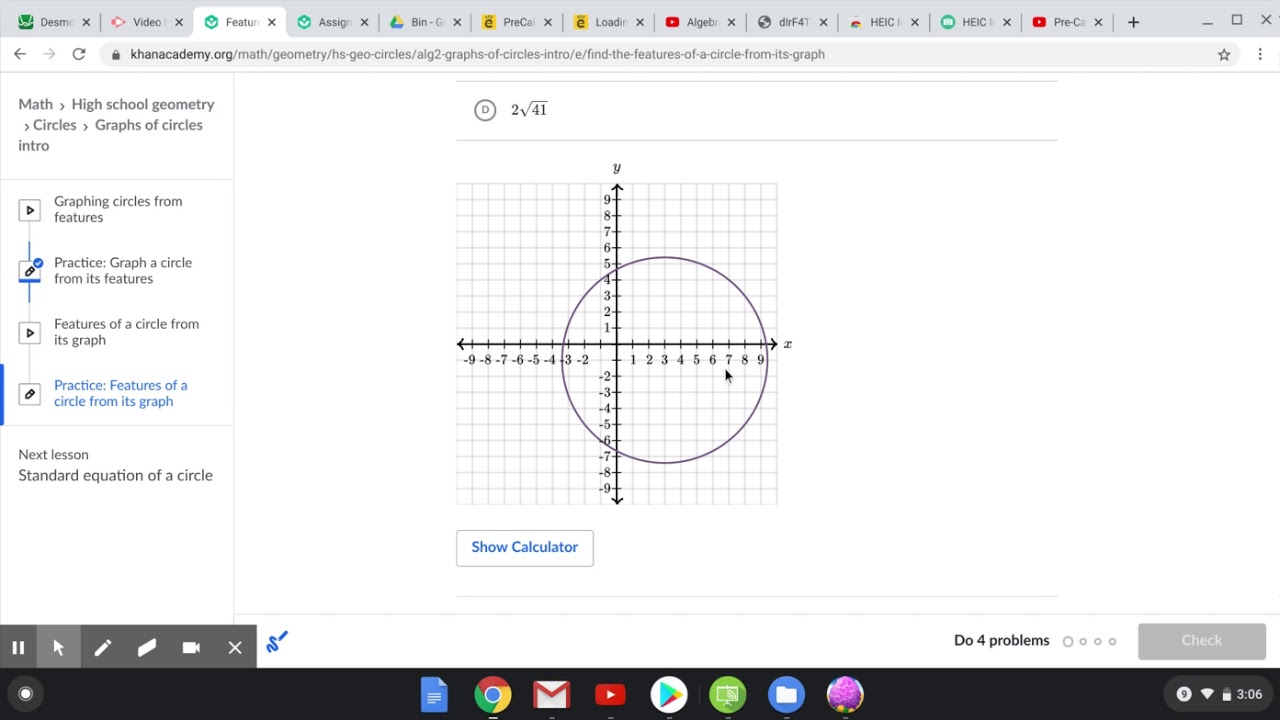Image resolution: width=1280 pixels, height=720 pixels.
Task: Switch to the Bin - Google Drive tab
Action: pyautogui.click(x=424, y=22)
